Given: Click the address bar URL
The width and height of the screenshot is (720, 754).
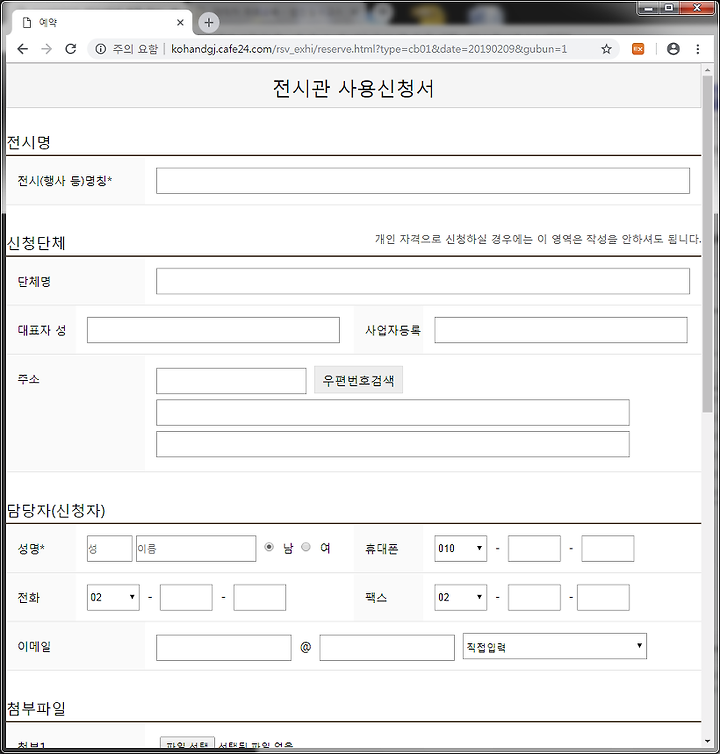Looking at the screenshot, I should point(369,49).
